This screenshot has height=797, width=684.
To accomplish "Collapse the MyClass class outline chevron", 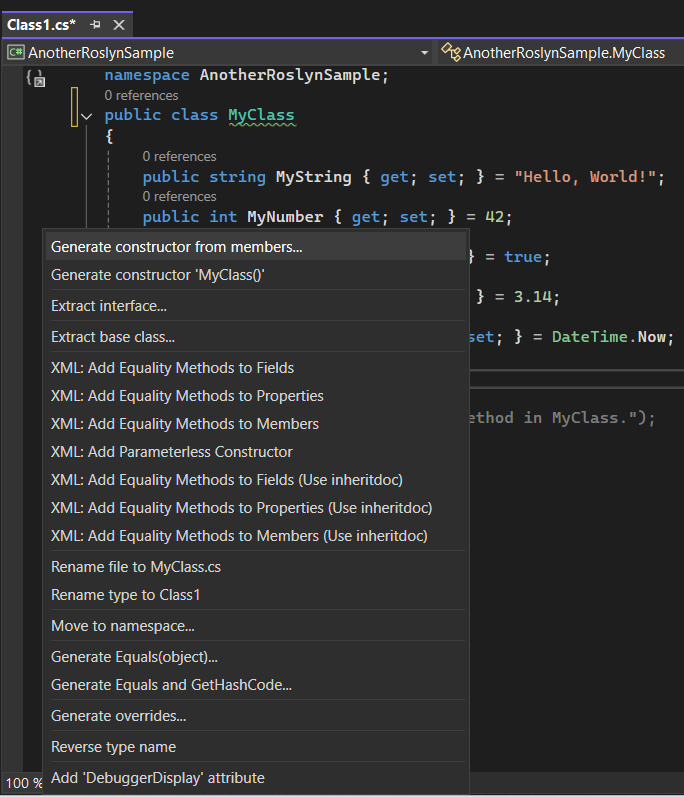I will point(87,116).
